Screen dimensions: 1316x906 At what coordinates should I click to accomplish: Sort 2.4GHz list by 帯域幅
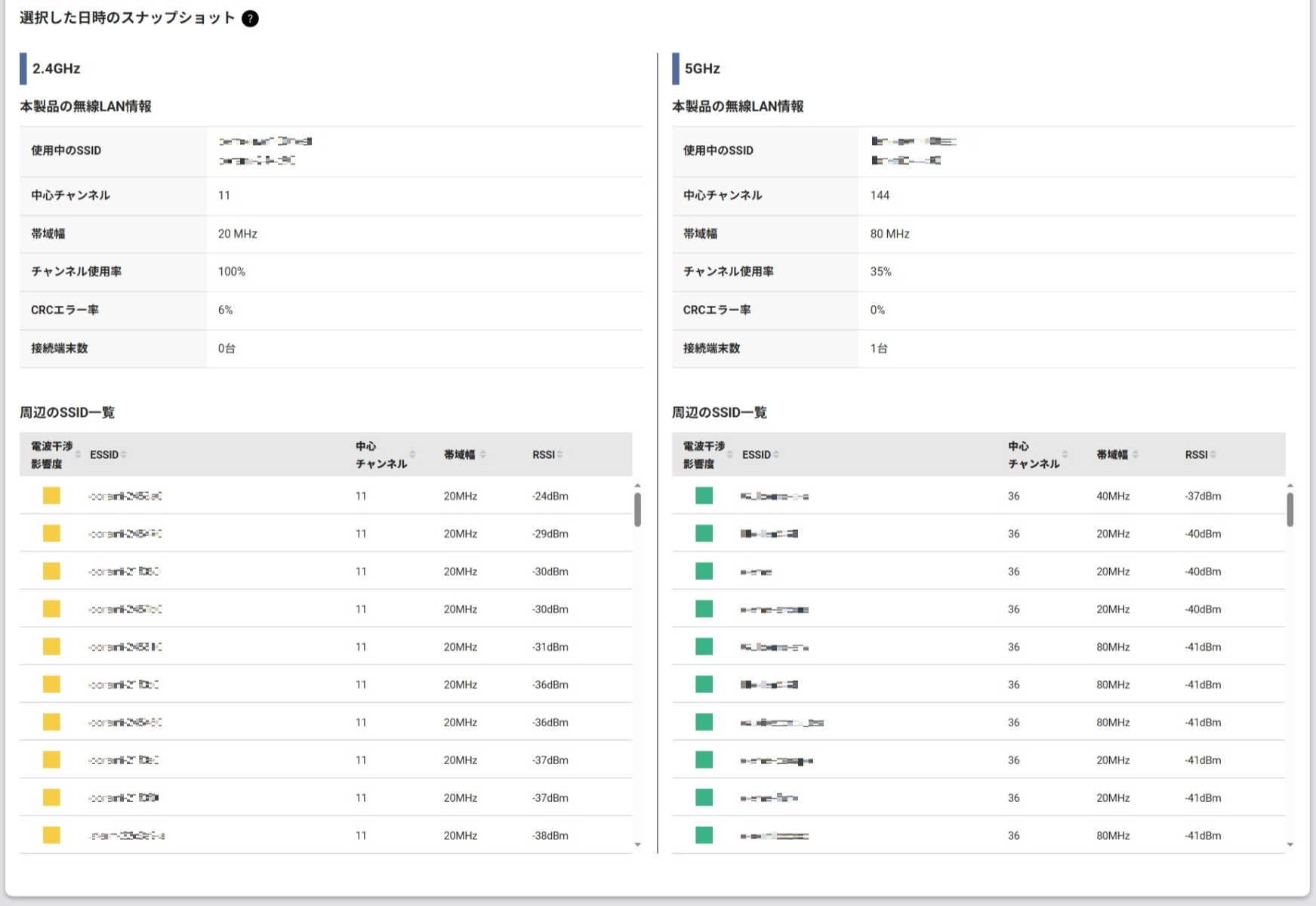(x=464, y=455)
